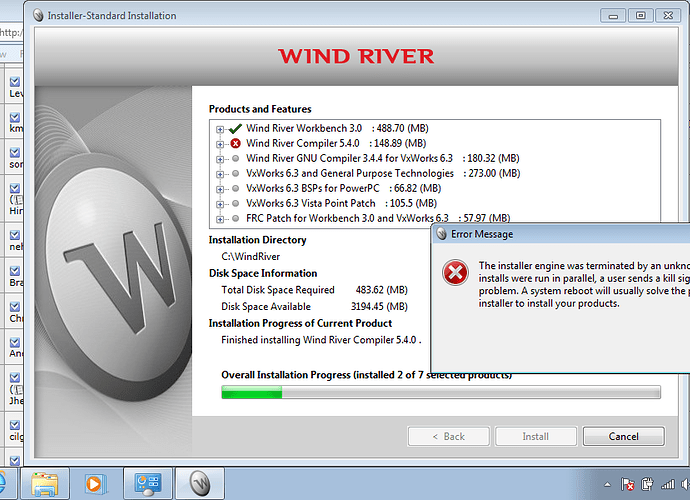
Task: Switch to Wind River installer taskbar button
Action: coord(200,484)
